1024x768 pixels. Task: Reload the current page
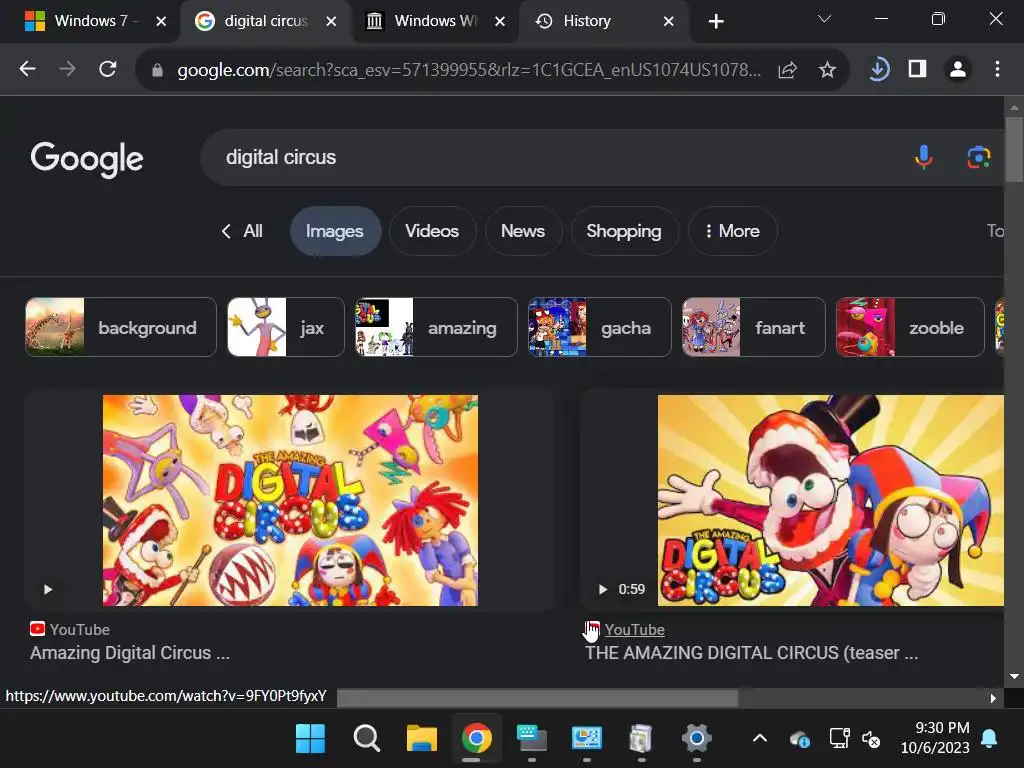click(x=108, y=69)
